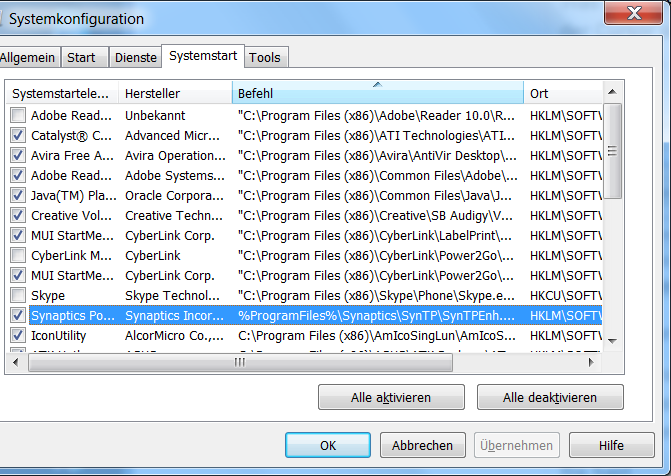Image resolution: width=671 pixels, height=476 pixels.
Task: Tick the CyberLink Power2Go unchecked entry
Action: point(18,255)
